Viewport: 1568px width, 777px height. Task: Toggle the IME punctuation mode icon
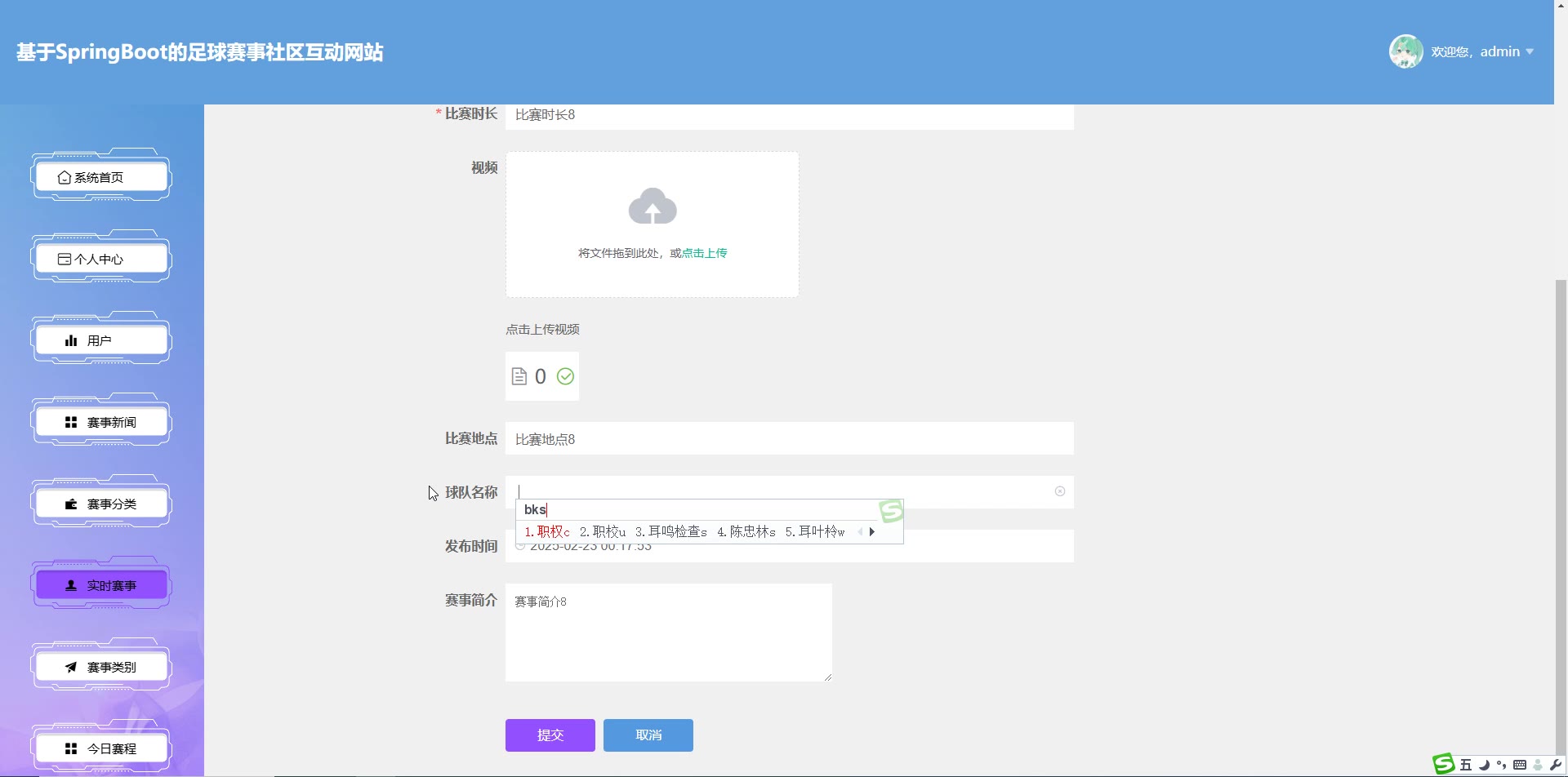click(x=1502, y=765)
